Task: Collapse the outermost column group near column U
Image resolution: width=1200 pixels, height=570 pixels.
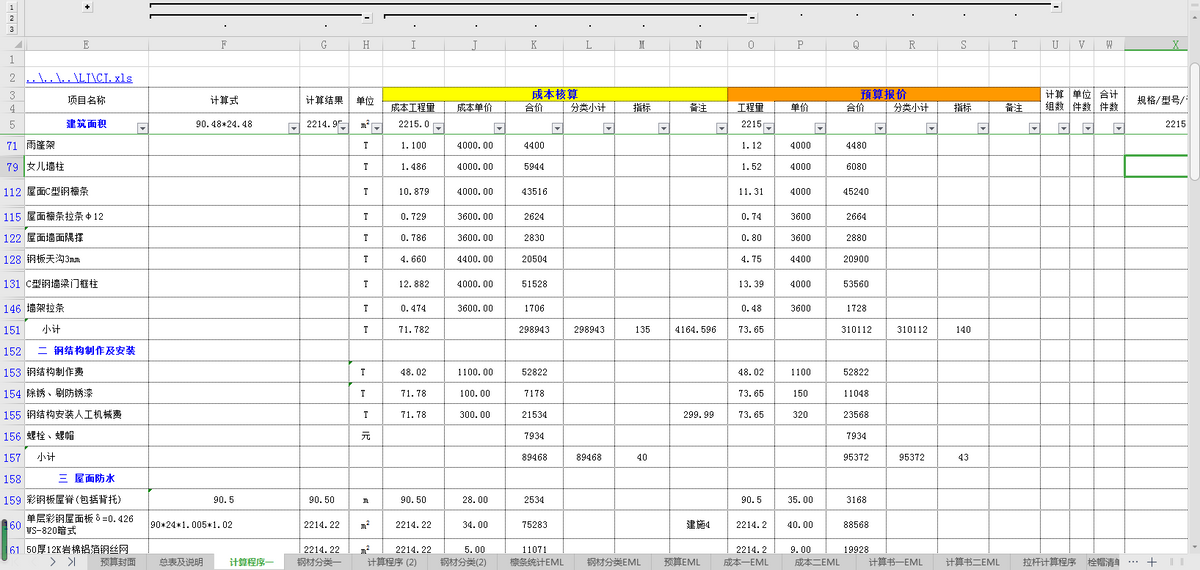Action: (1057, 6)
